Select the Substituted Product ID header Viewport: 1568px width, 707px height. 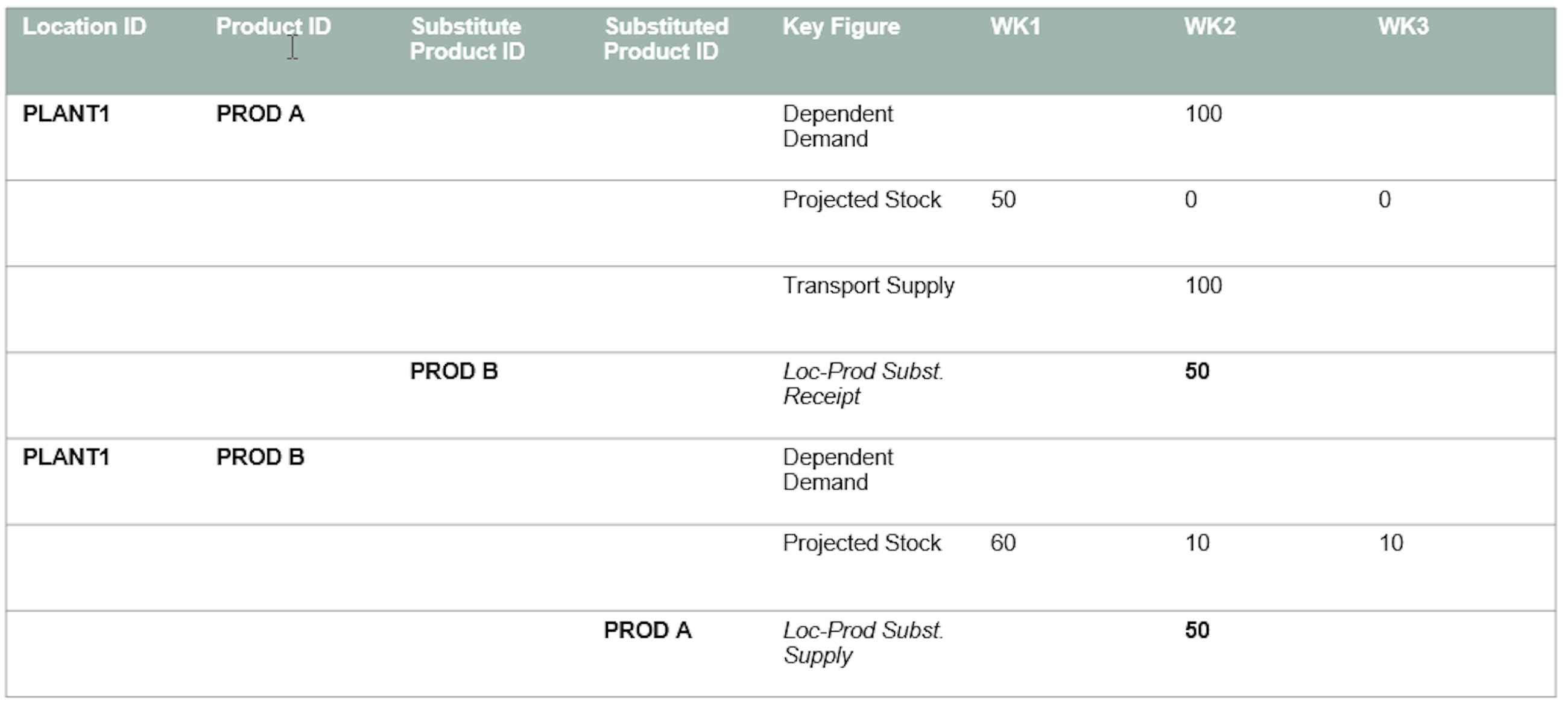(x=666, y=39)
